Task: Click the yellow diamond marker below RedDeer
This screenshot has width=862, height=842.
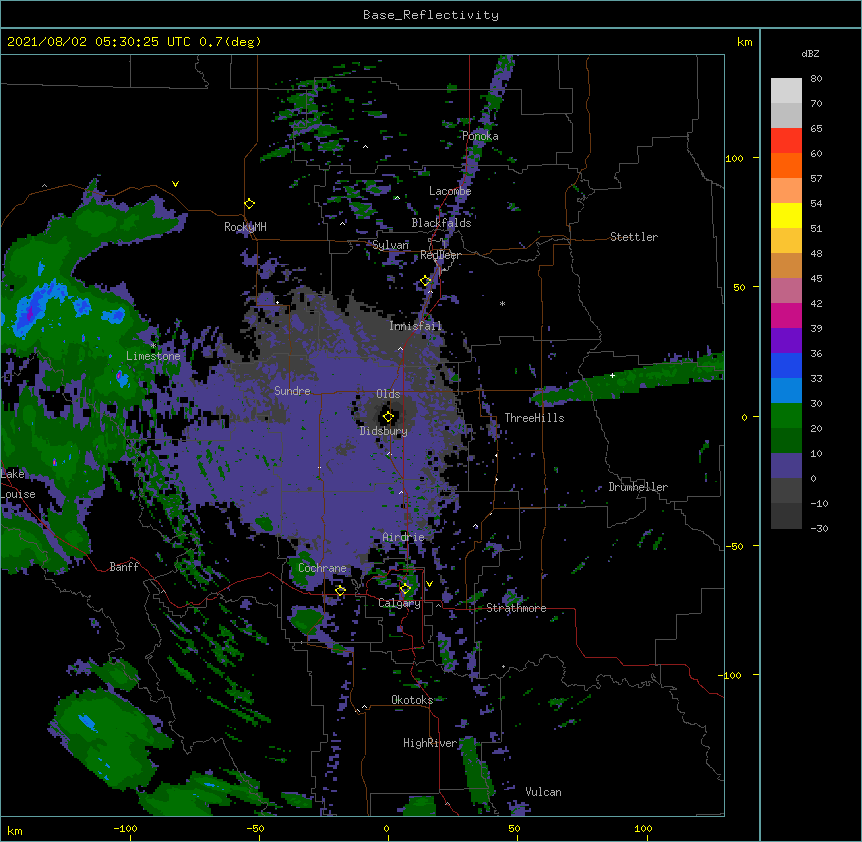Action: (x=425, y=281)
